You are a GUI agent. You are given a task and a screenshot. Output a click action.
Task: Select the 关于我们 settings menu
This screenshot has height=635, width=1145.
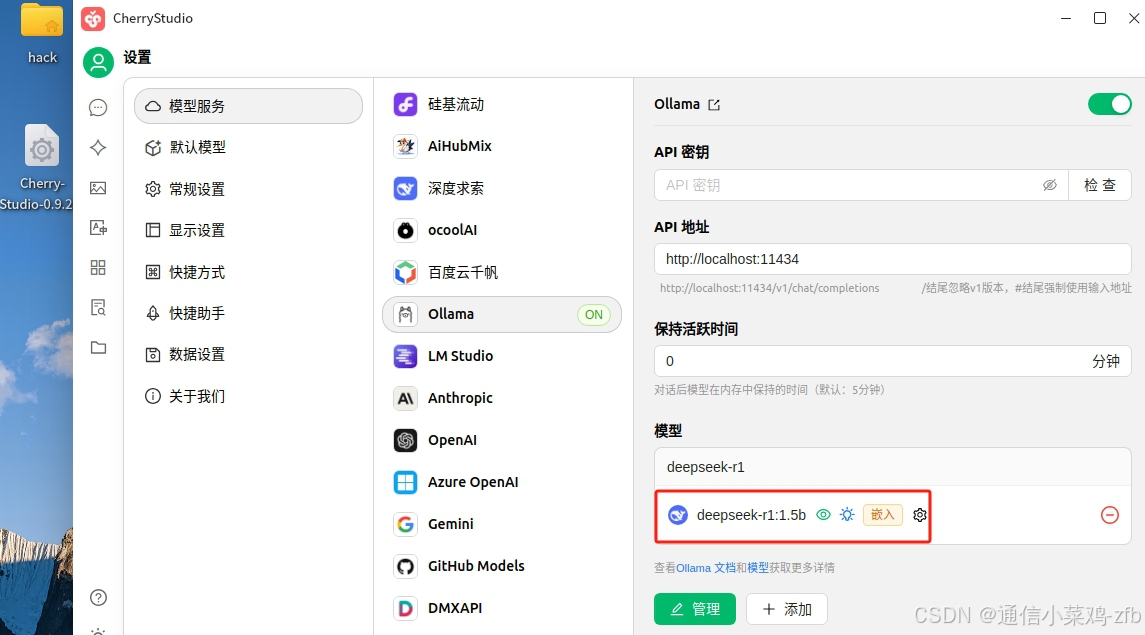pos(248,396)
